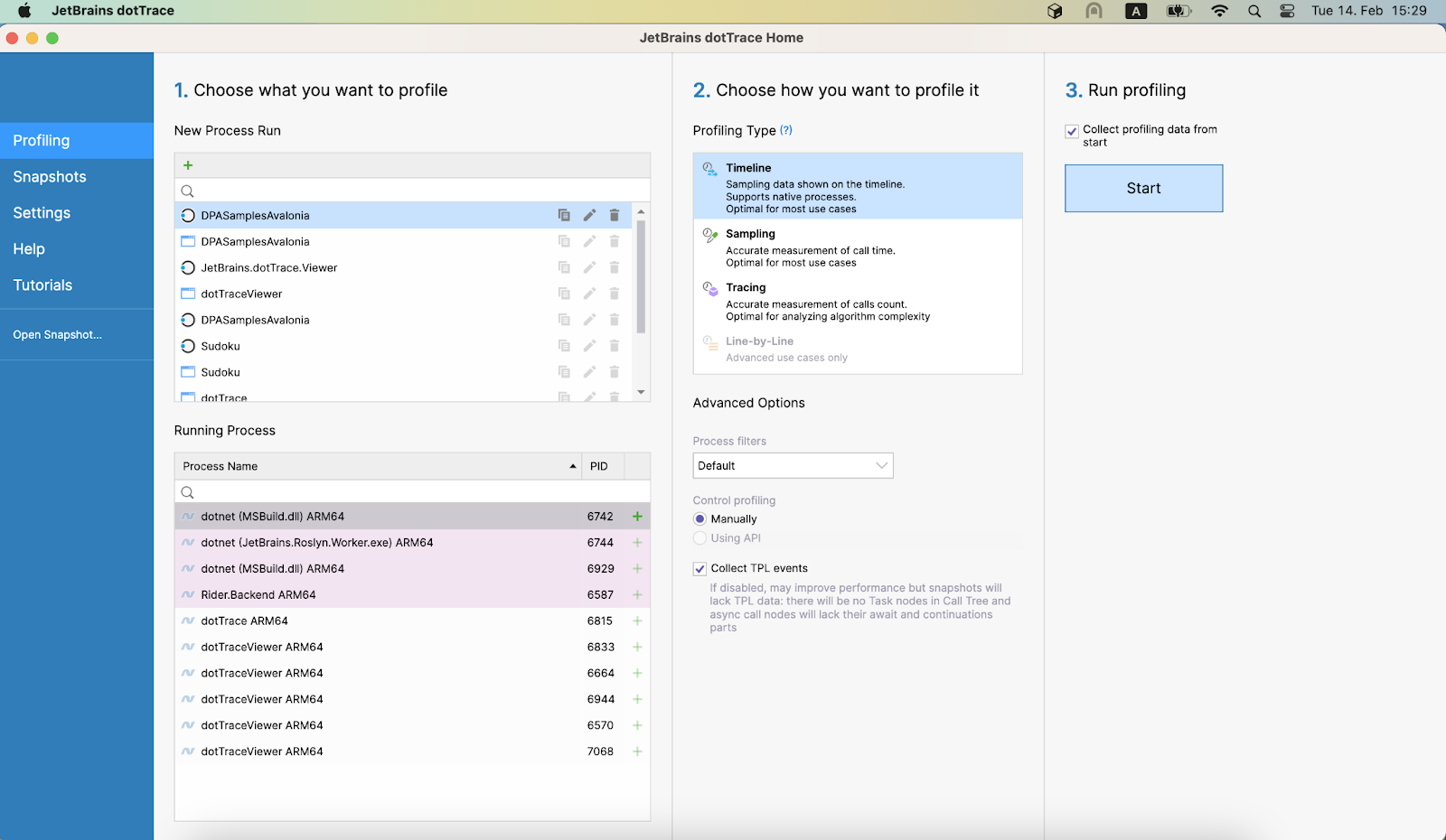Open the Tutorials sidebar tab
Viewport: 1446px width, 840px height.
[x=42, y=285]
